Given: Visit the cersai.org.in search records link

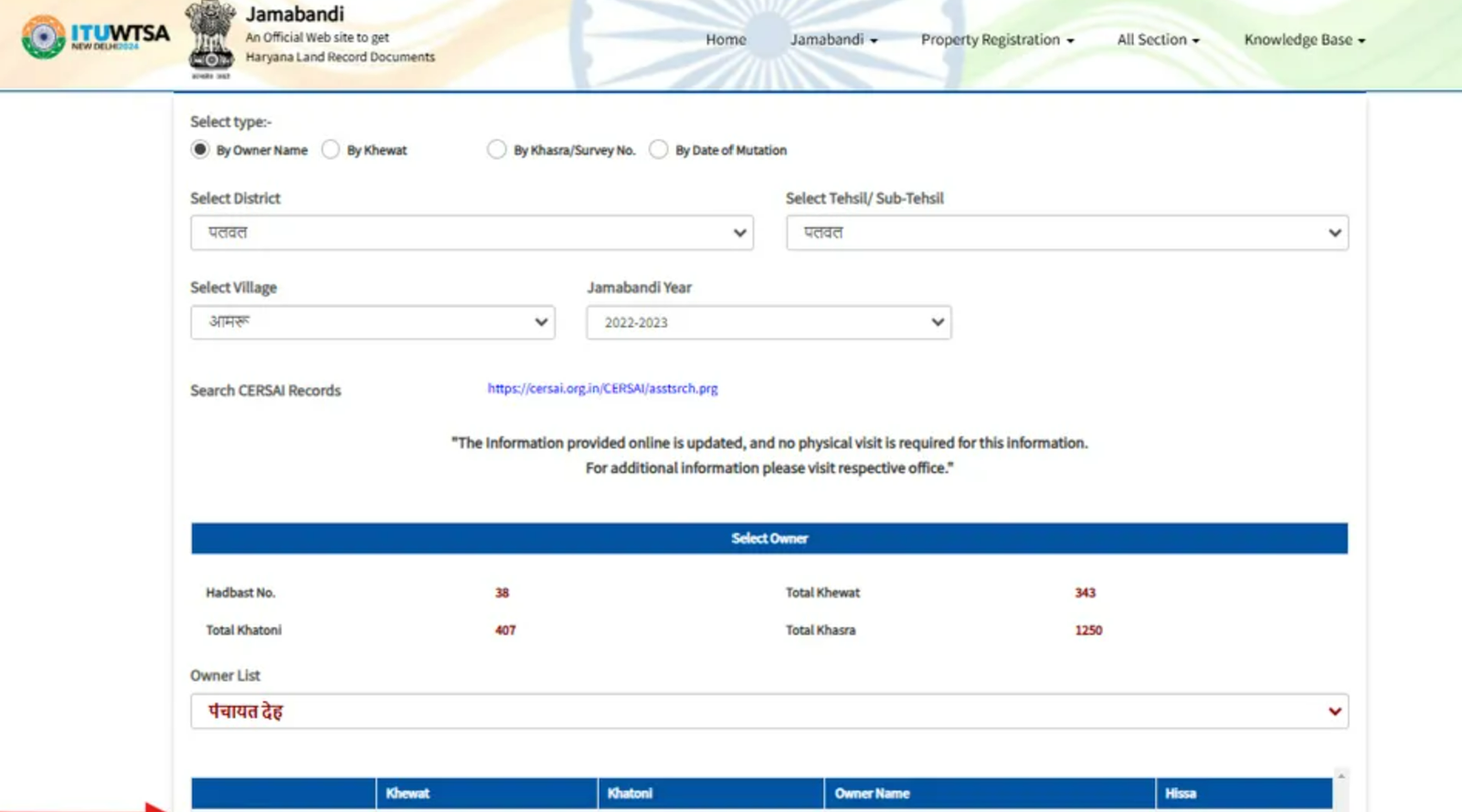Looking at the screenshot, I should [x=602, y=388].
